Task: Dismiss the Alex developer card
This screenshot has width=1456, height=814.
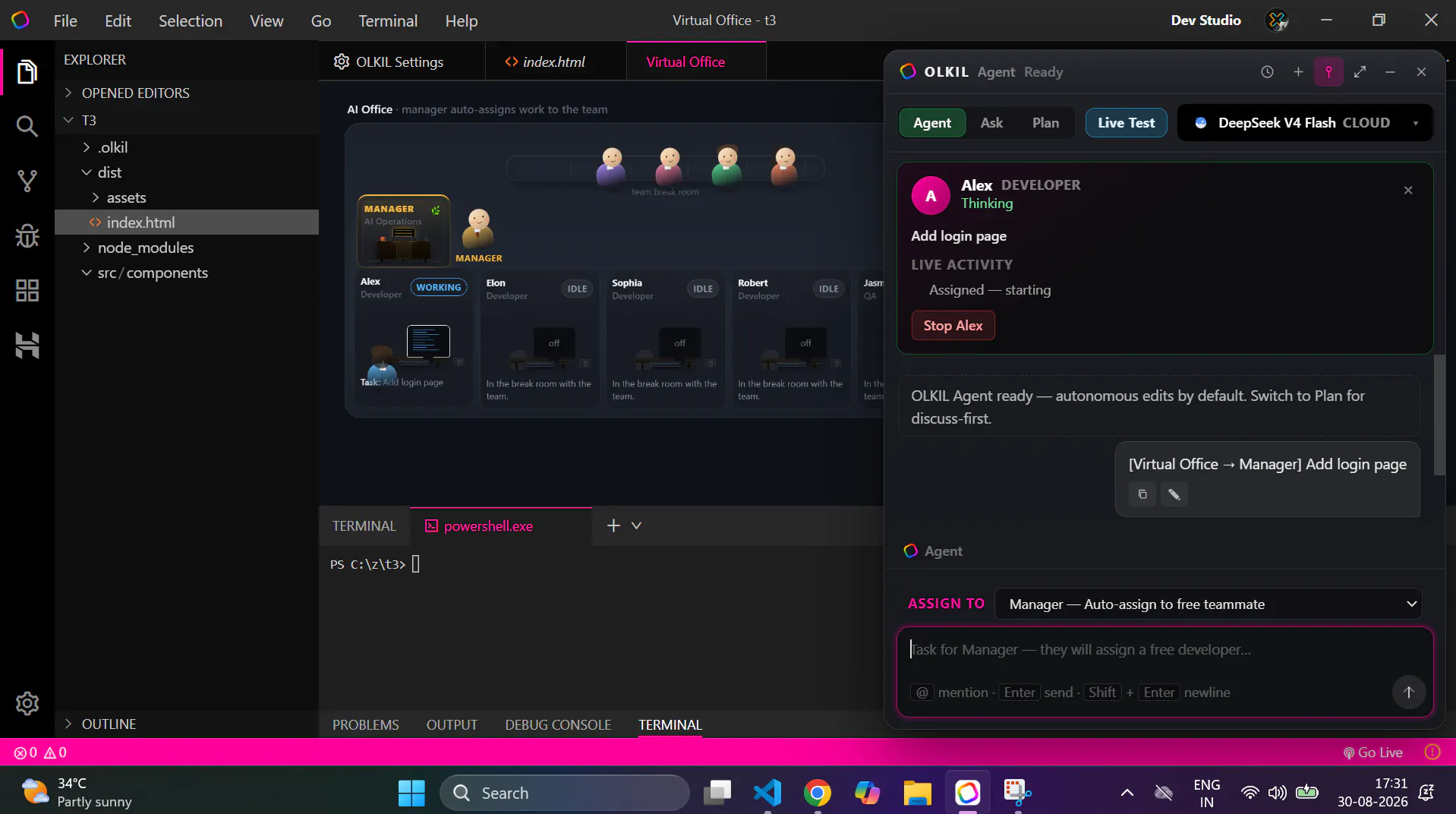Action: 1408,191
